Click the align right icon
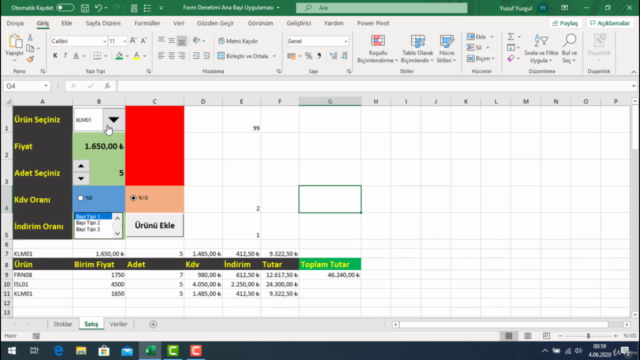This screenshot has width=640, height=360. 182,56
